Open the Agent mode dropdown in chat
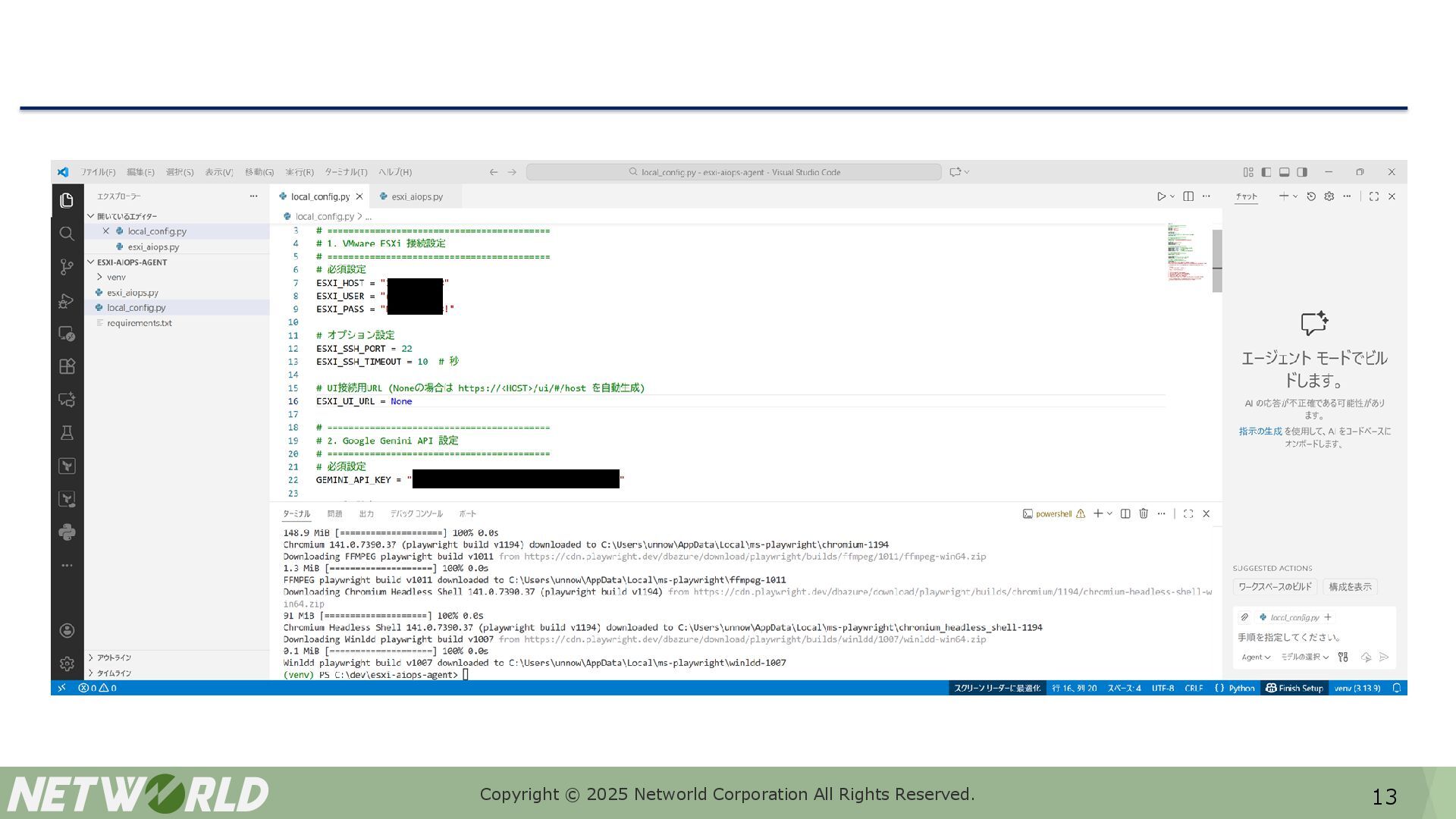 [1255, 657]
